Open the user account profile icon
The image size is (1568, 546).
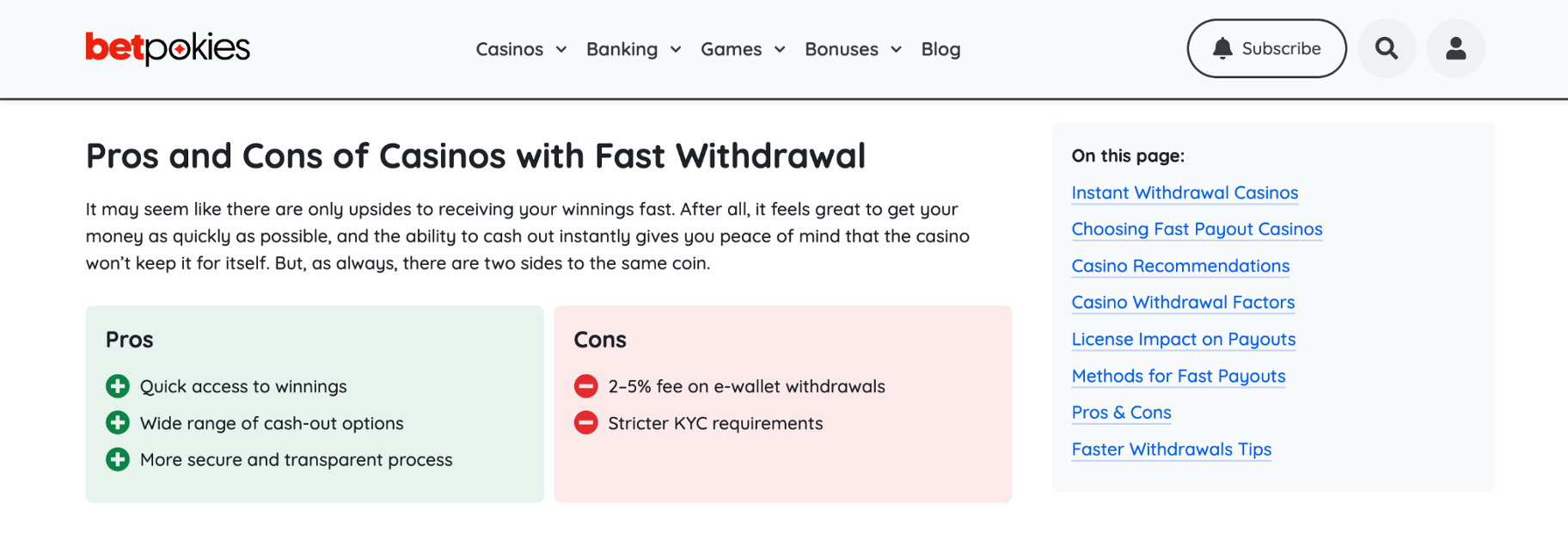coord(1455,48)
